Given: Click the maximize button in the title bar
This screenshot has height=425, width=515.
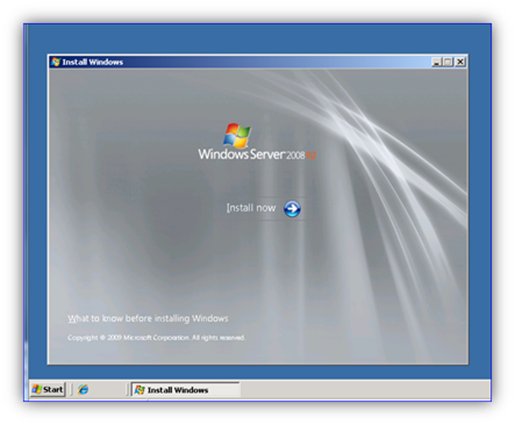Looking at the screenshot, I should [448, 62].
